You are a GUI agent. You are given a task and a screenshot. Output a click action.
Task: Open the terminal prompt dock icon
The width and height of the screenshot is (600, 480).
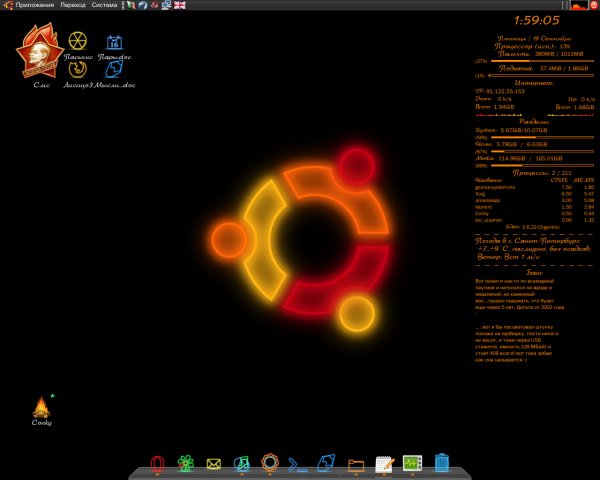[x=297, y=463]
